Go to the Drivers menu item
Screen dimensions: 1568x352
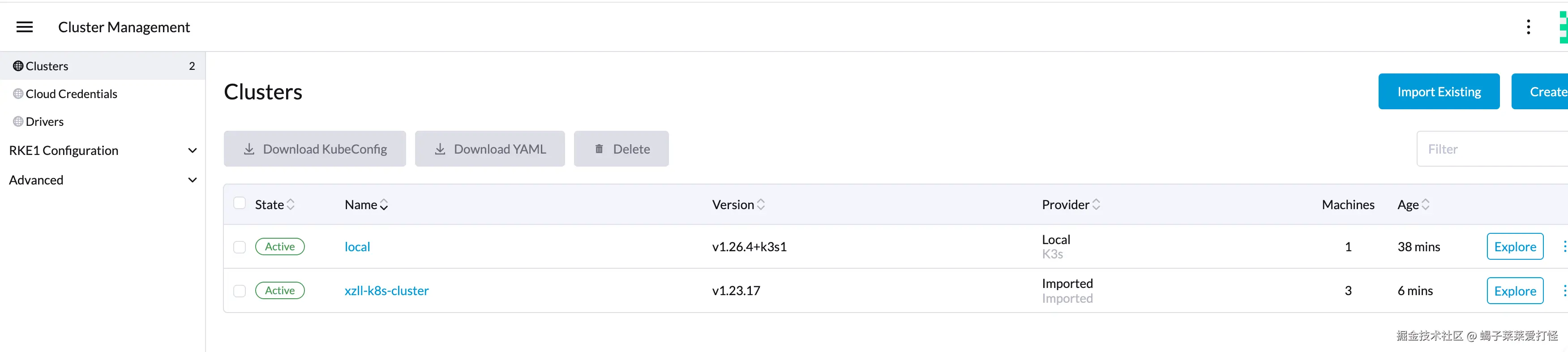(x=44, y=122)
